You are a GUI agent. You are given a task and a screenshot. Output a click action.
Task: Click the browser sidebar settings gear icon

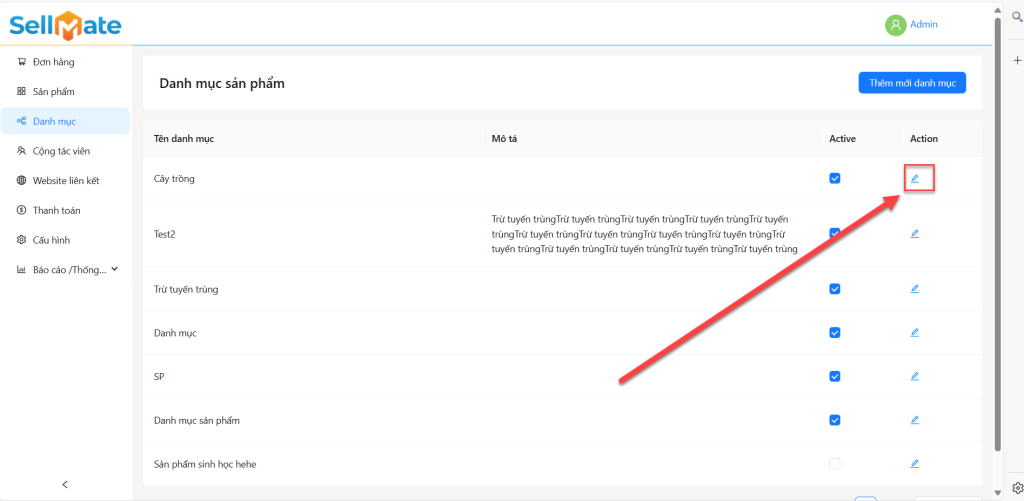tap(1017, 487)
